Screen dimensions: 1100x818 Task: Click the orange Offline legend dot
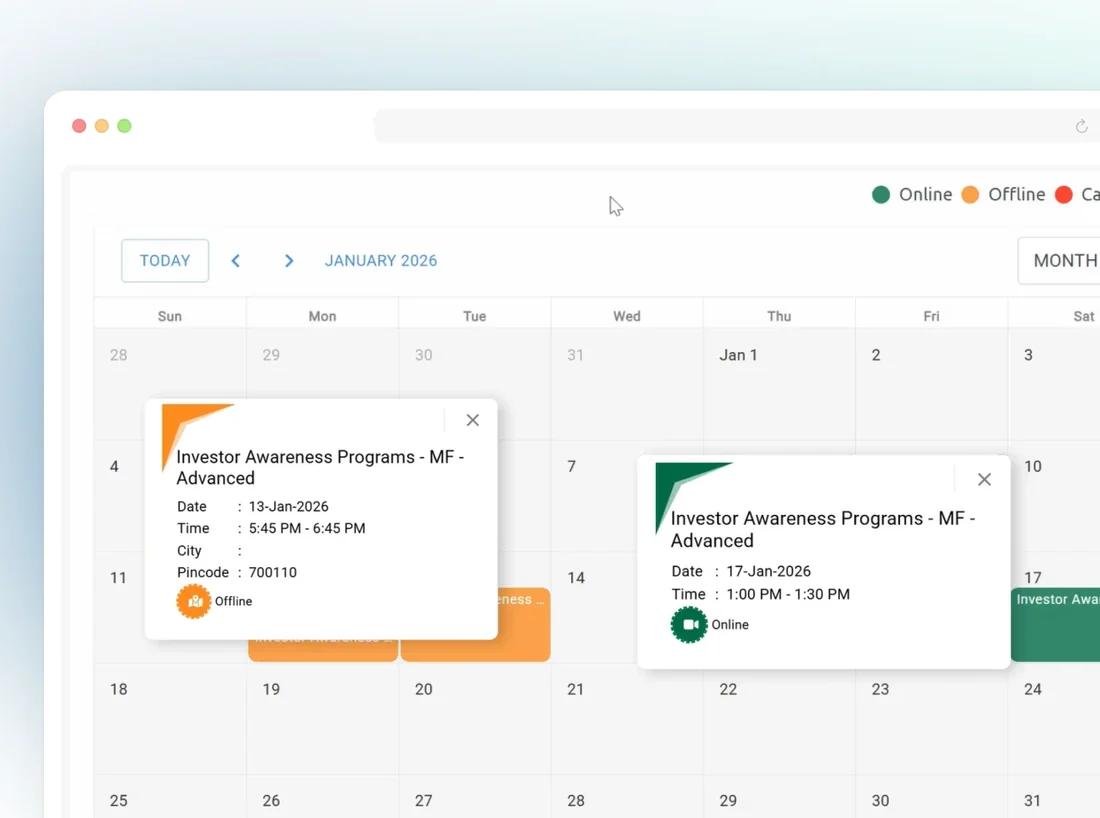pyautogui.click(x=970, y=194)
